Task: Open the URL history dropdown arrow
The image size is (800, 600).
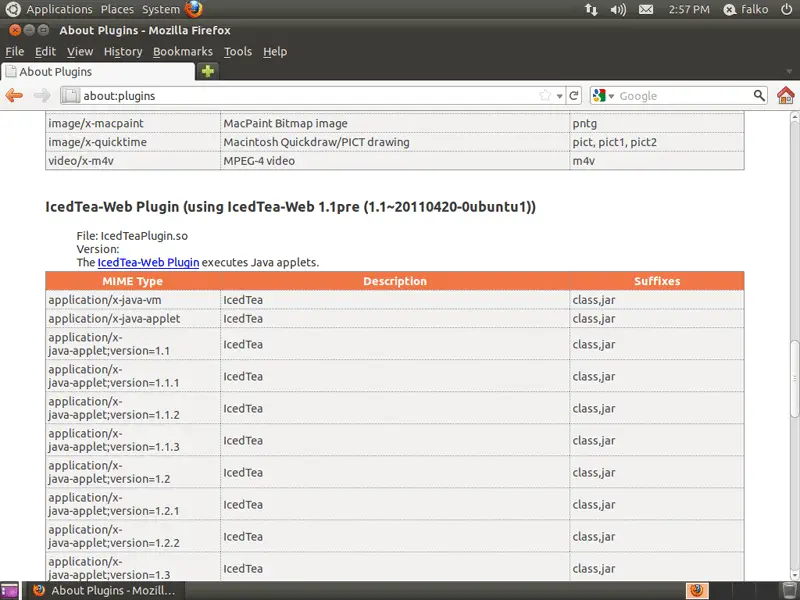Action: (560, 96)
